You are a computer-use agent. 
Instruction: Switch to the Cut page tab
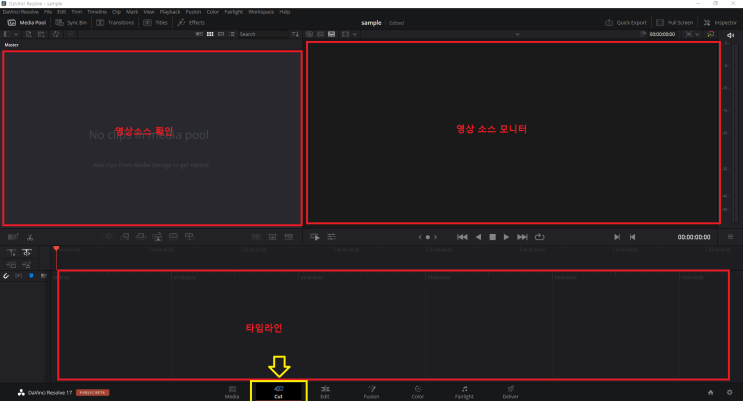click(x=278, y=392)
